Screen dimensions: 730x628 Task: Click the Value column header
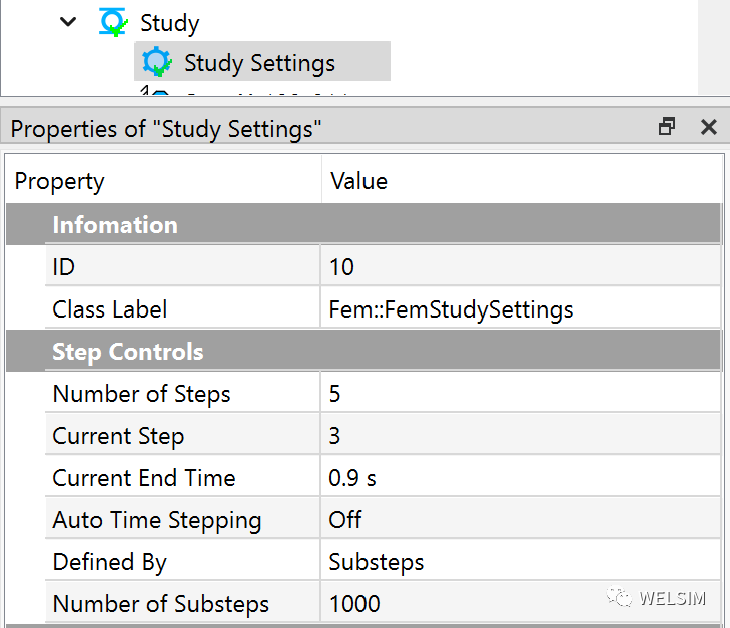tap(520, 181)
